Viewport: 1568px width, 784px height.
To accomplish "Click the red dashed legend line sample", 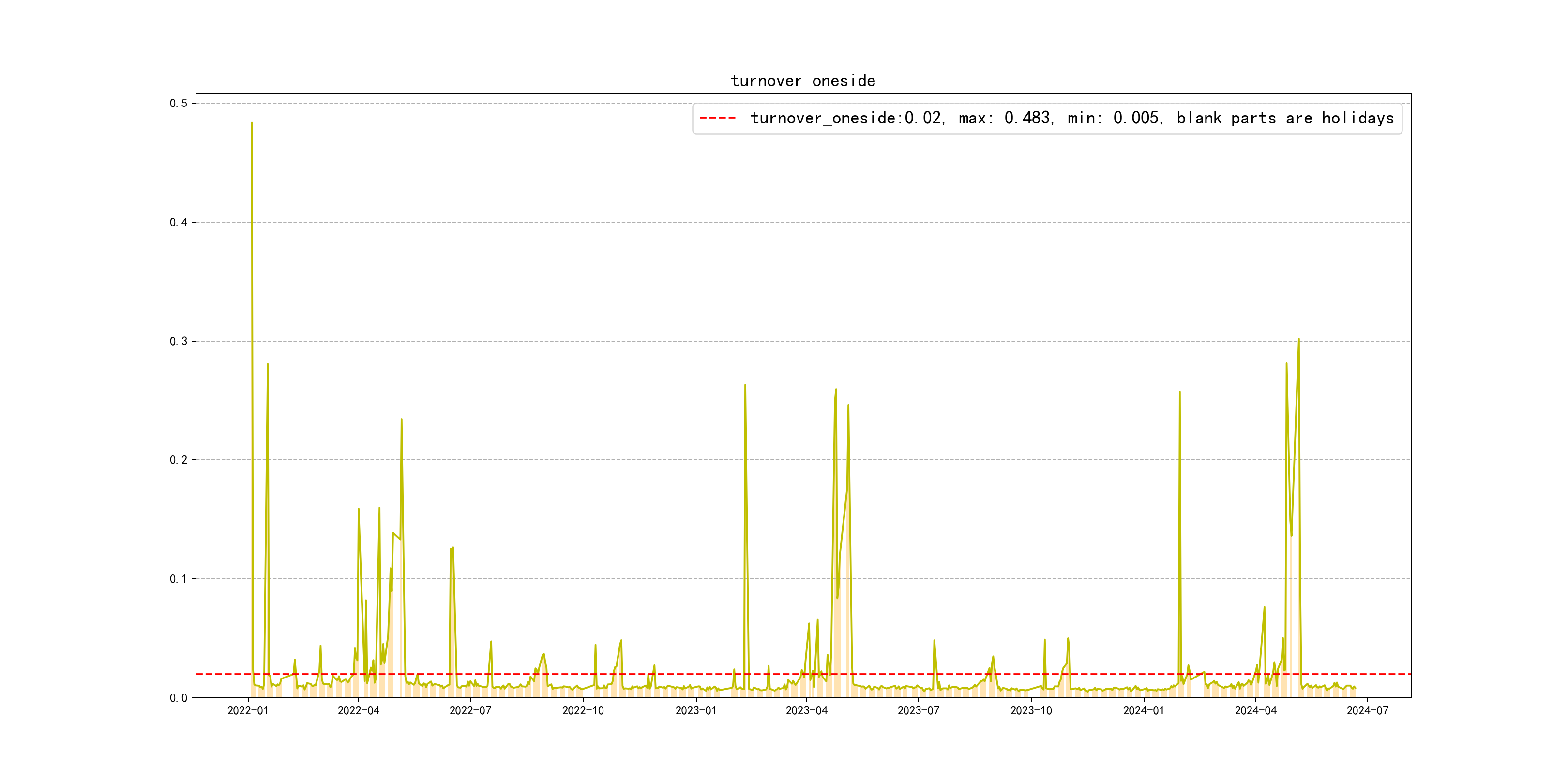I will pos(718,118).
